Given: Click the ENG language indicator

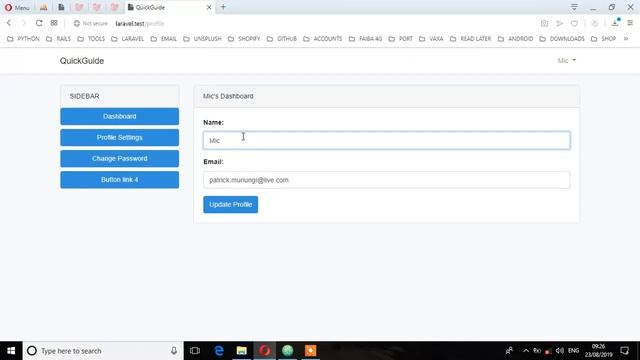Looking at the screenshot, I should 573,351.
